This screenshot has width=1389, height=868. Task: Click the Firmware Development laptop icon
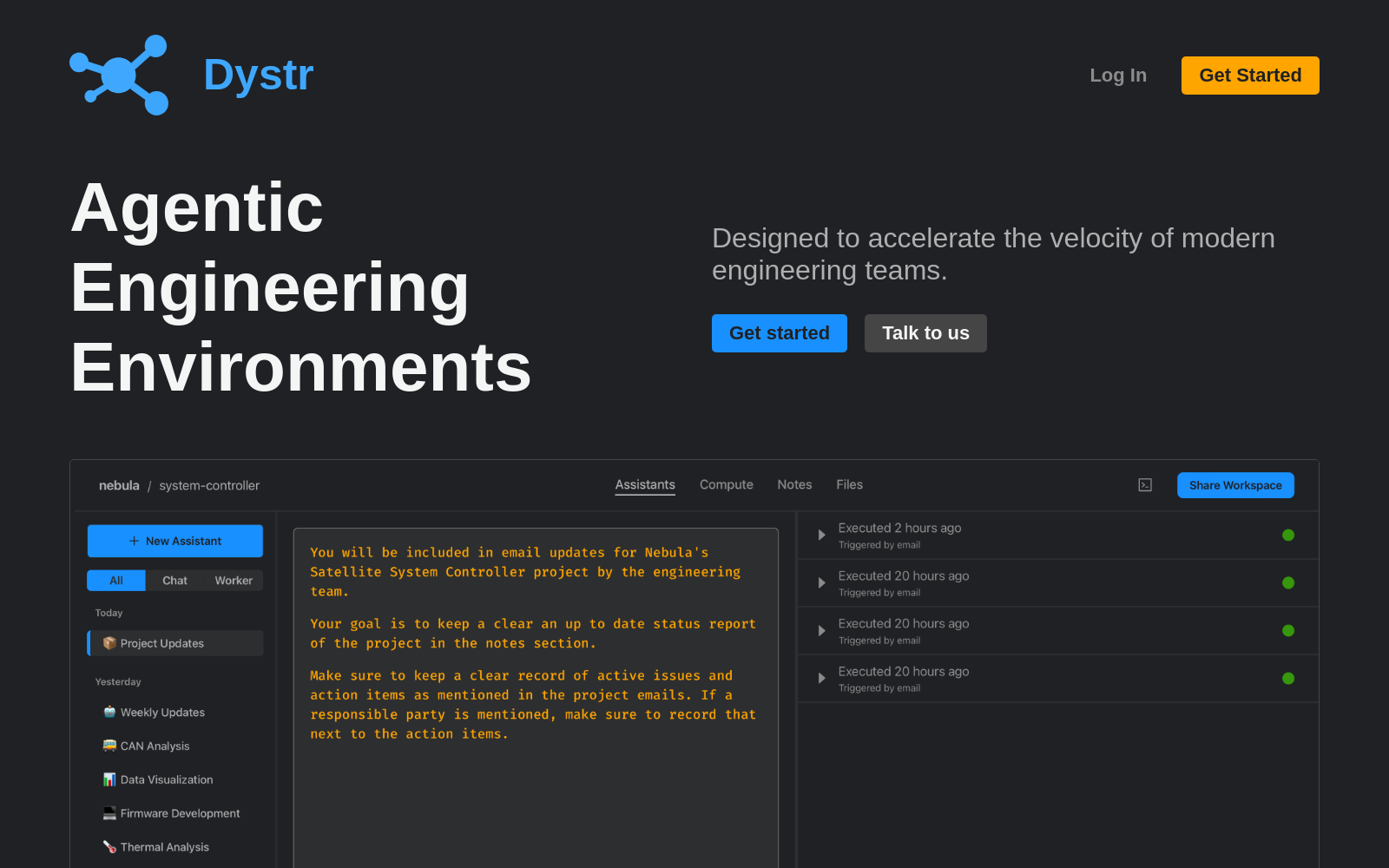coord(109,813)
